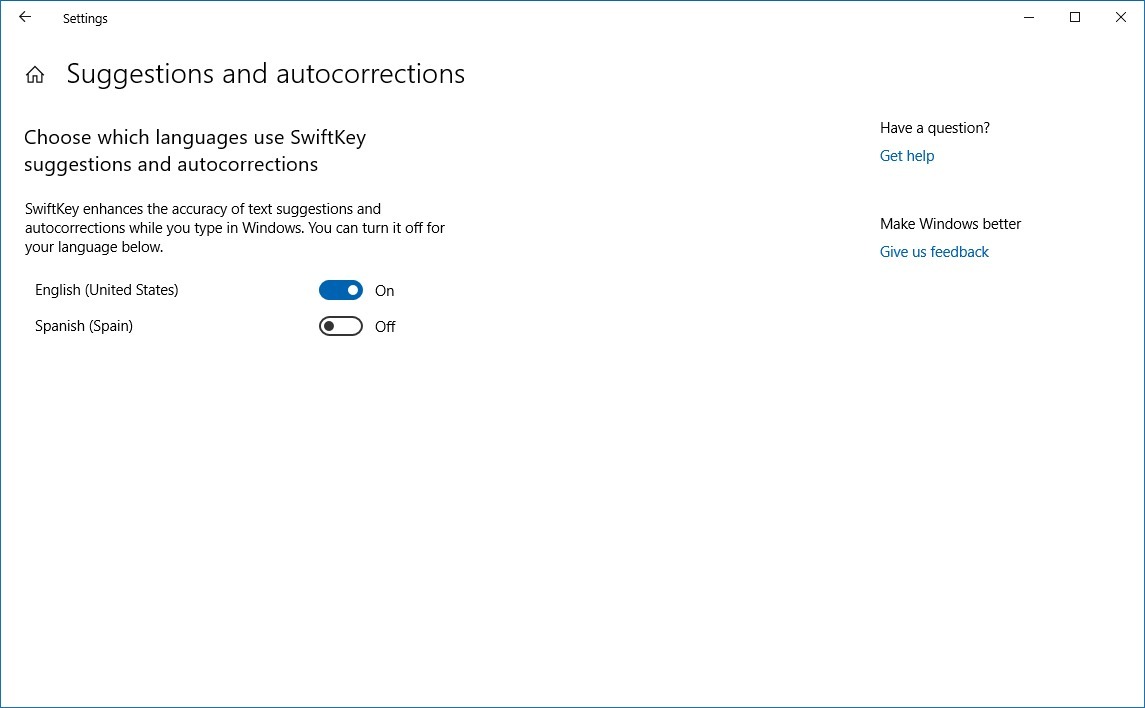Minimize the Settings window

tap(1029, 18)
